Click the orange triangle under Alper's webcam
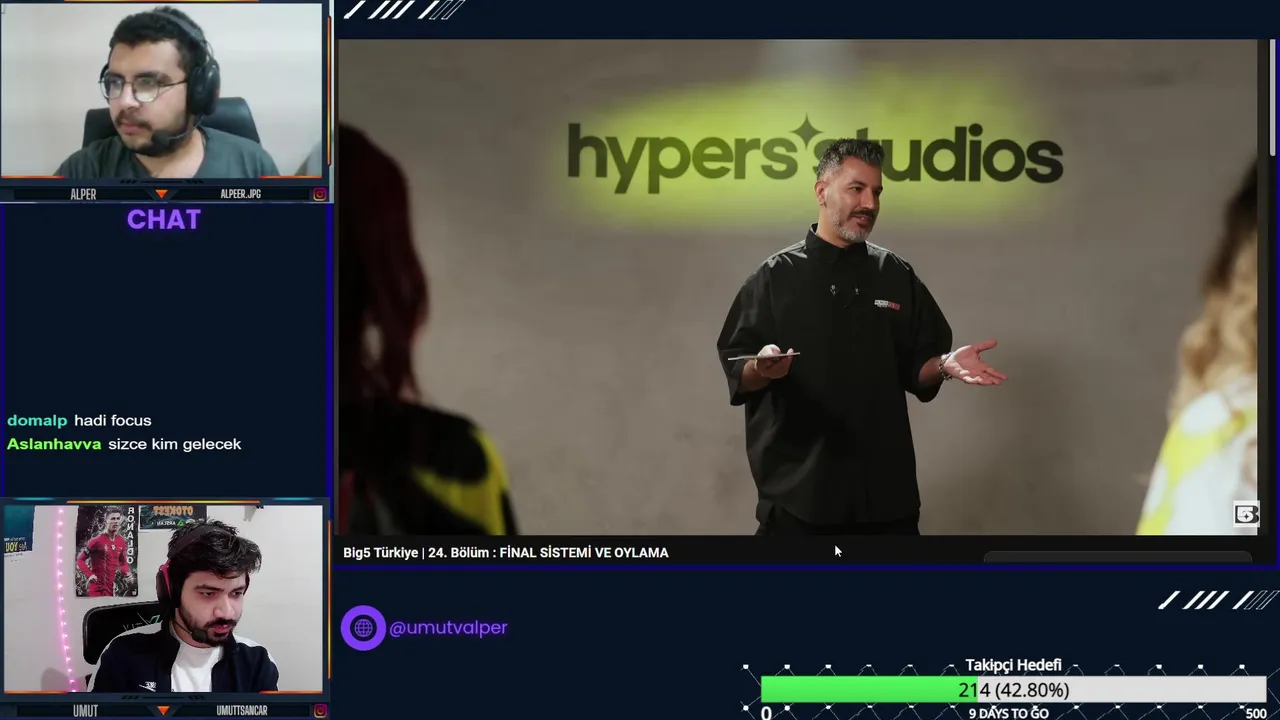The image size is (1280, 720). [162, 194]
